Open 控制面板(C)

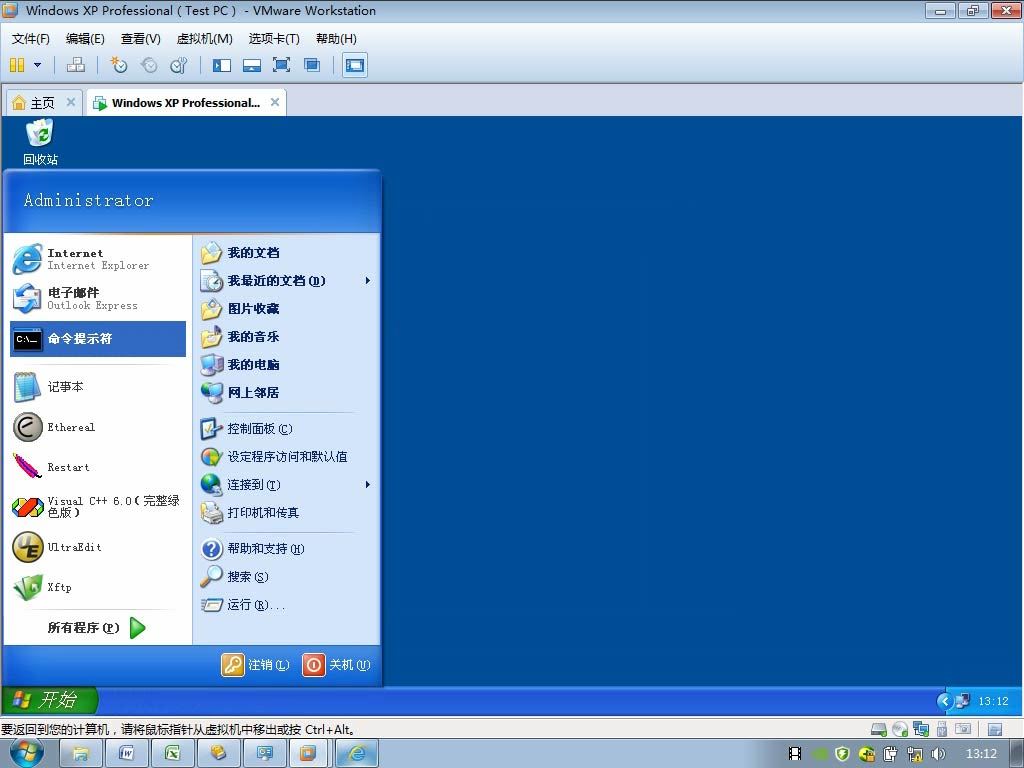pyautogui.click(x=286, y=429)
